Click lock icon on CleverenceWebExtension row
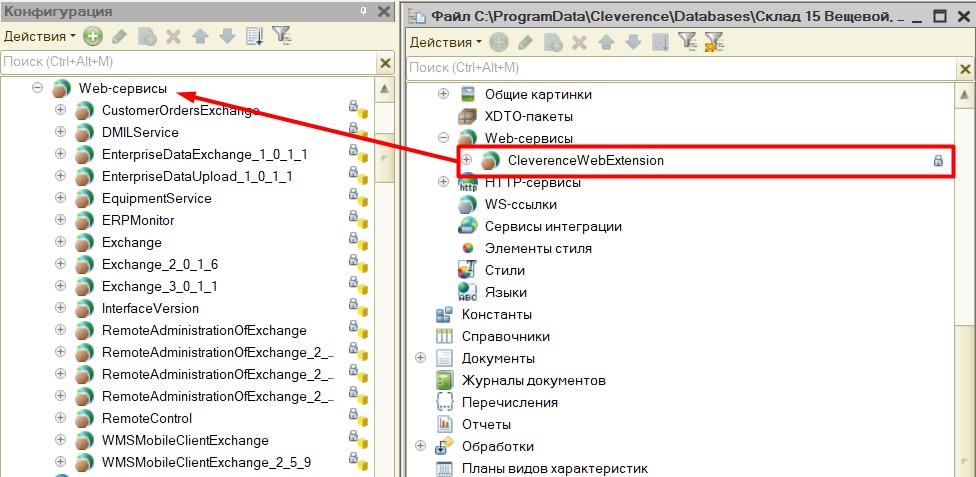976x477 pixels. [937, 161]
